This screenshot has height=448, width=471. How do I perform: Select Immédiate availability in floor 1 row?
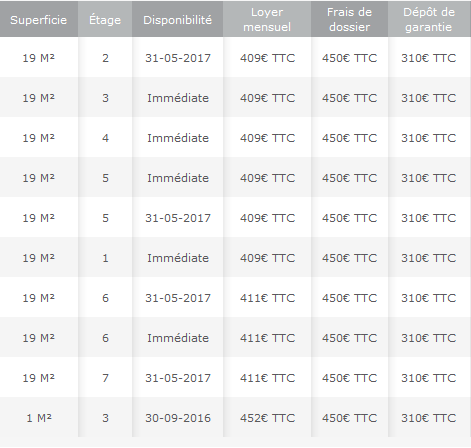pos(178,258)
